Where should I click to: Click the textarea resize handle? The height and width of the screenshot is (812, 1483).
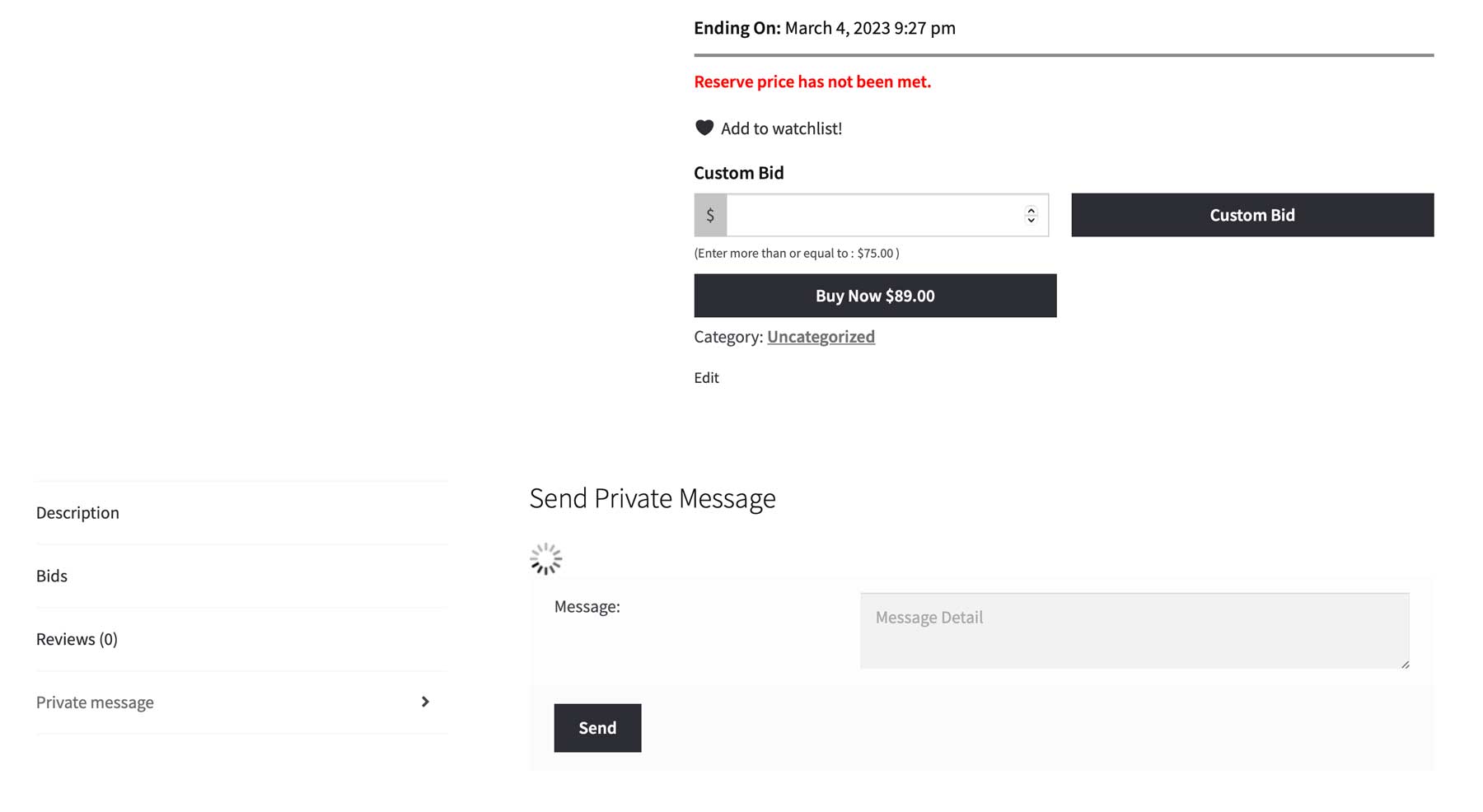click(1406, 665)
